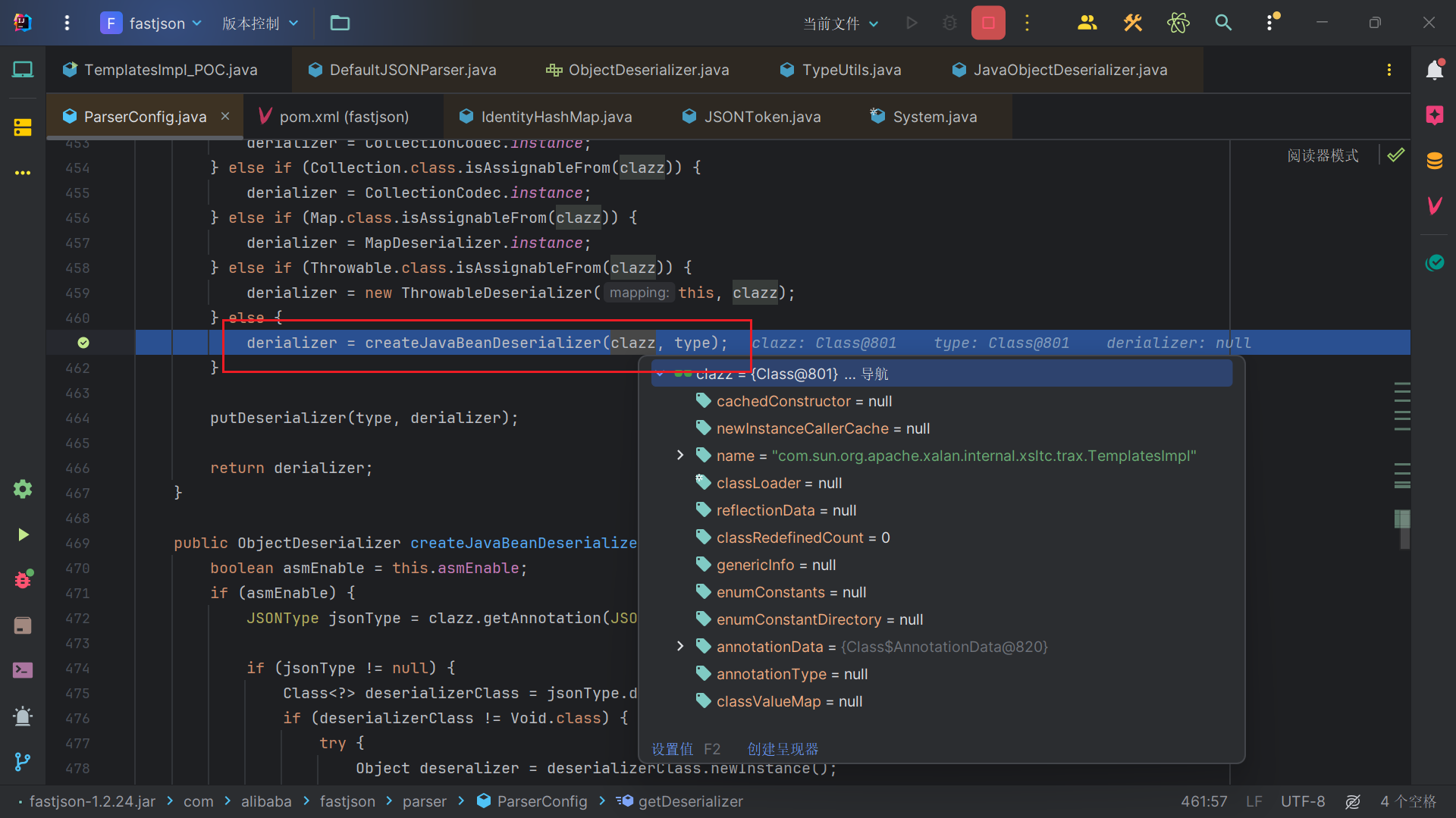
Task: Open the fastjson project dropdown
Action: point(152,23)
